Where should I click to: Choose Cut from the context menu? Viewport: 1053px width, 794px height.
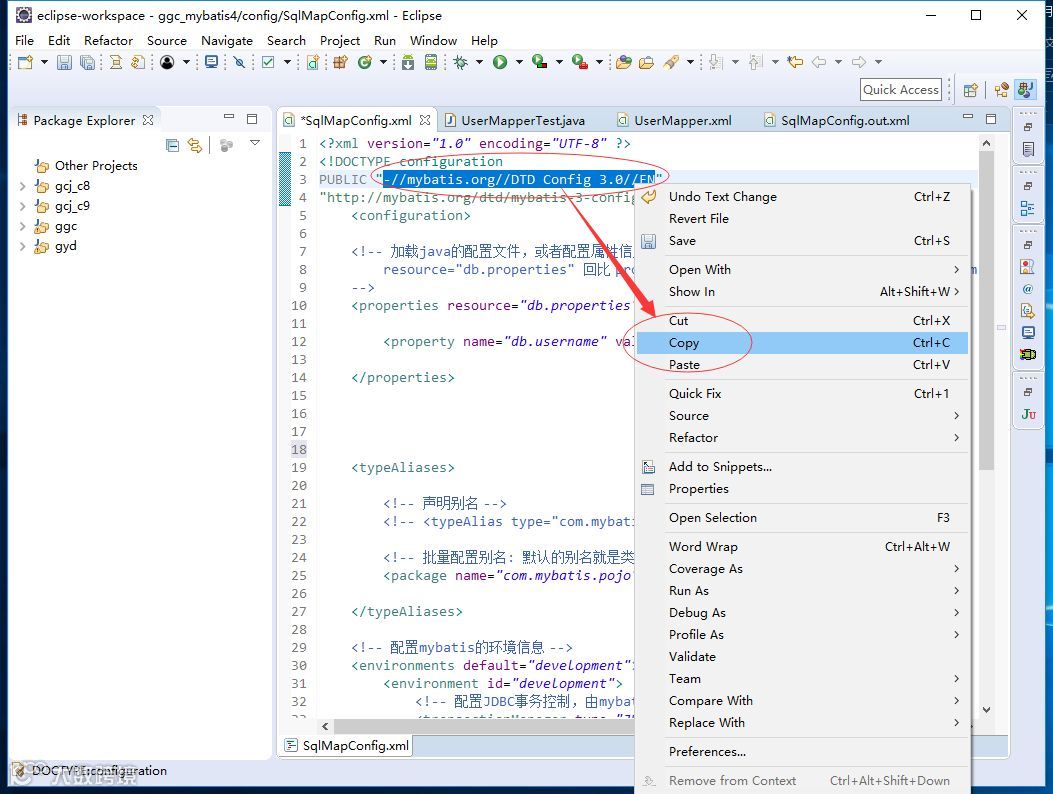pyautogui.click(x=802, y=320)
